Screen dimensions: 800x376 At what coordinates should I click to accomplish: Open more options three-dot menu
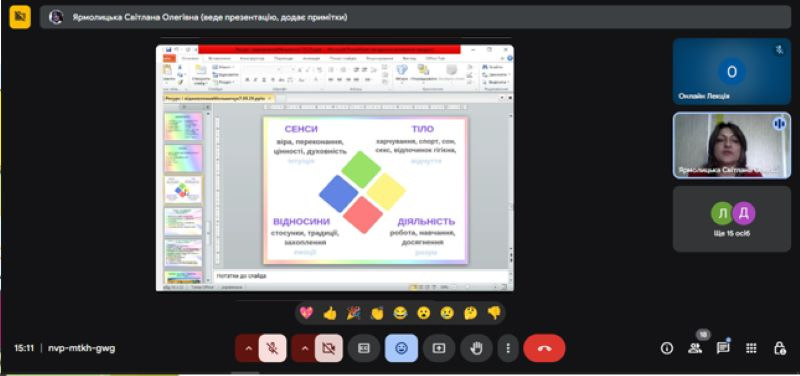508,348
